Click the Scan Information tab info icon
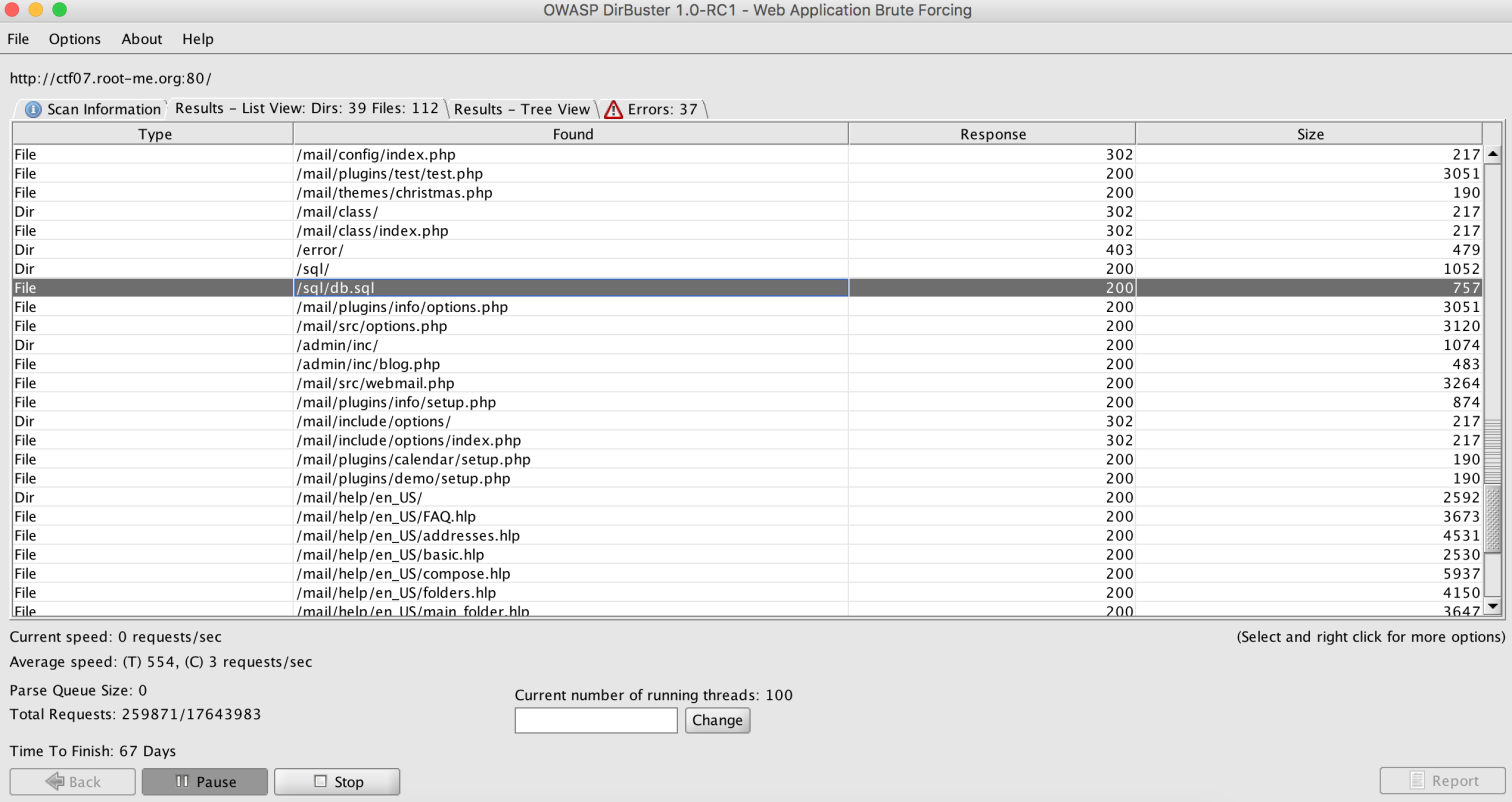The image size is (1512, 802). (33, 109)
